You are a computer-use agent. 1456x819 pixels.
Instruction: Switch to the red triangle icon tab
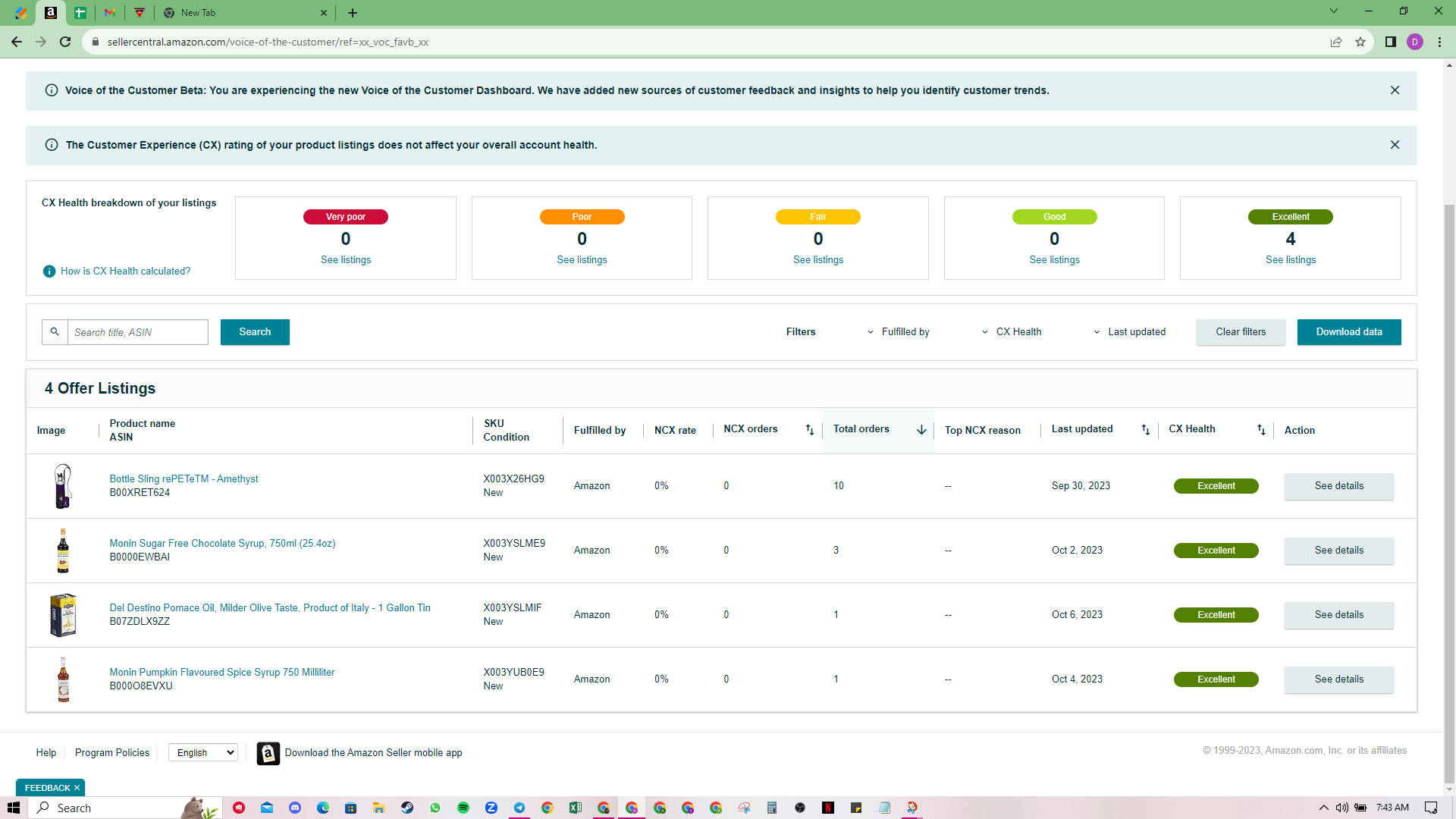tap(140, 13)
